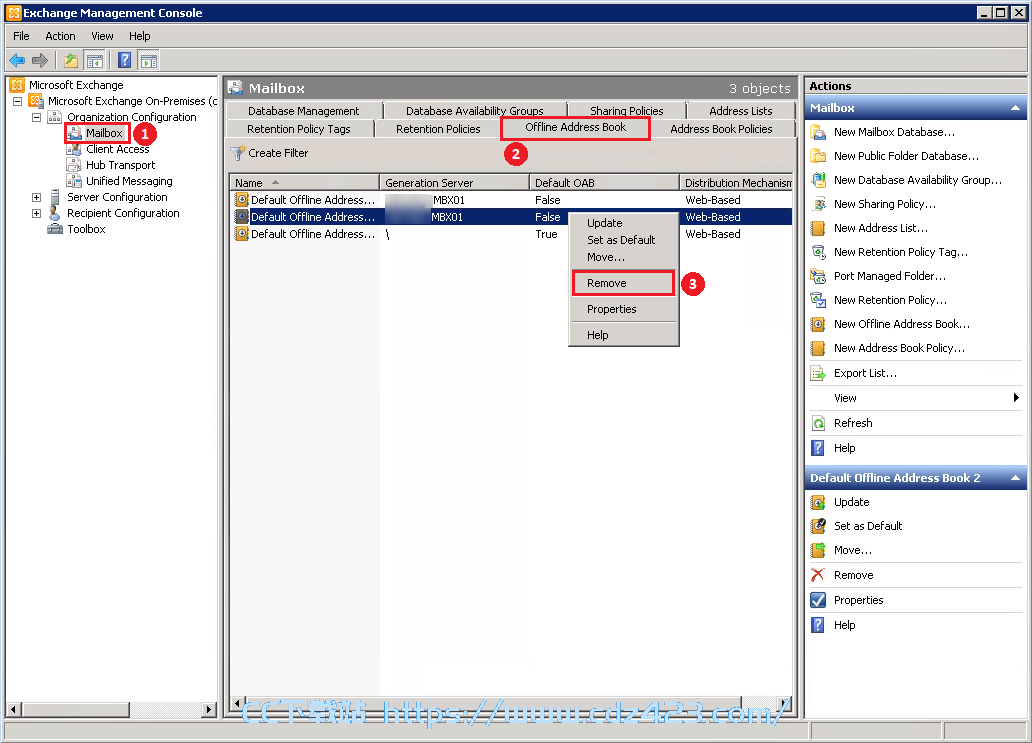Image resolution: width=1032 pixels, height=743 pixels.
Task: Choose Properties in the context menu
Action: [x=623, y=309]
